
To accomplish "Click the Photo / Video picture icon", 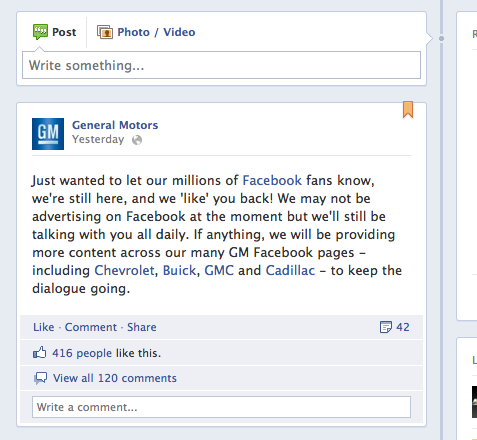I will 105,32.
